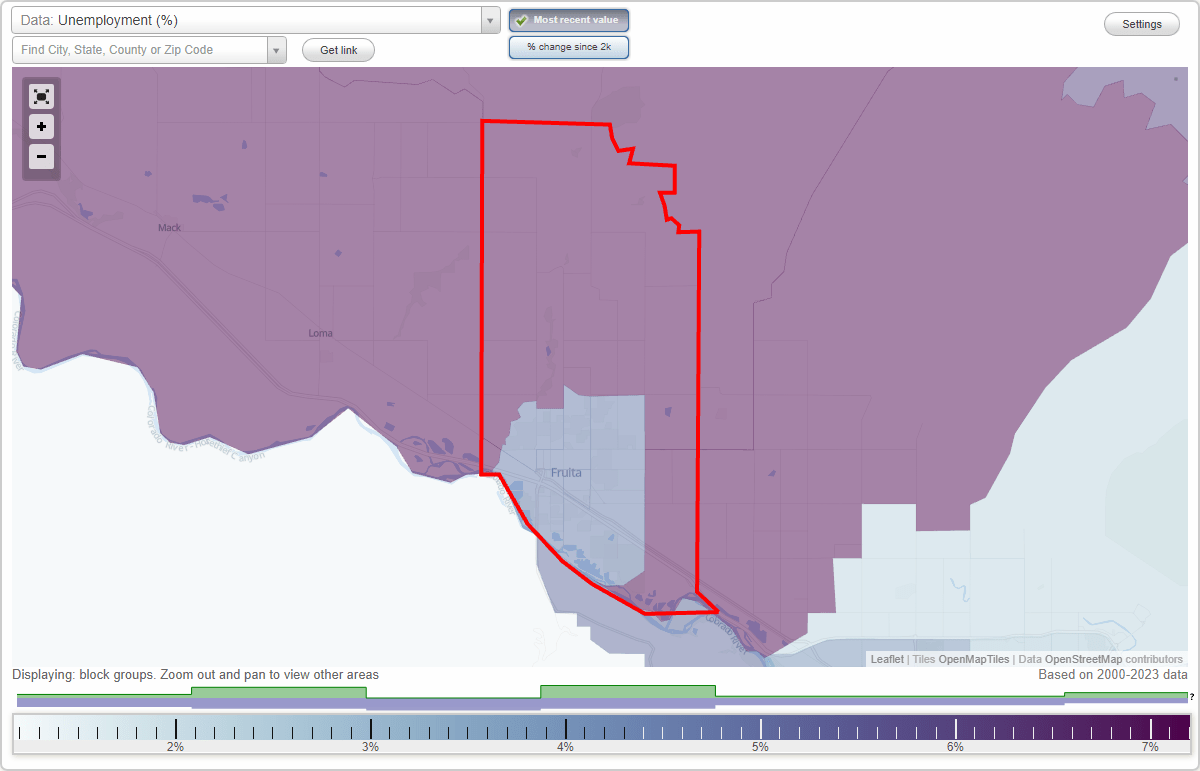Click inside the red outlined boundary

(x=590, y=300)
